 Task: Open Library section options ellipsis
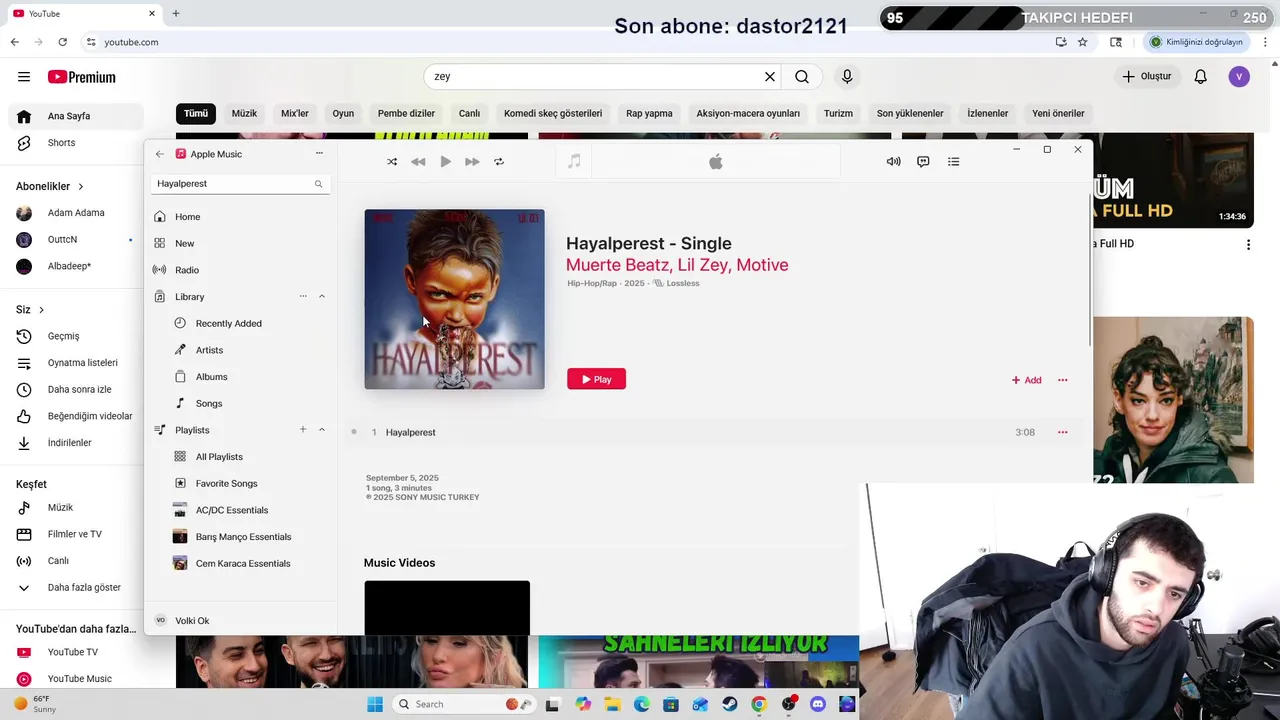pyautogui.click(x=303, y=297)
